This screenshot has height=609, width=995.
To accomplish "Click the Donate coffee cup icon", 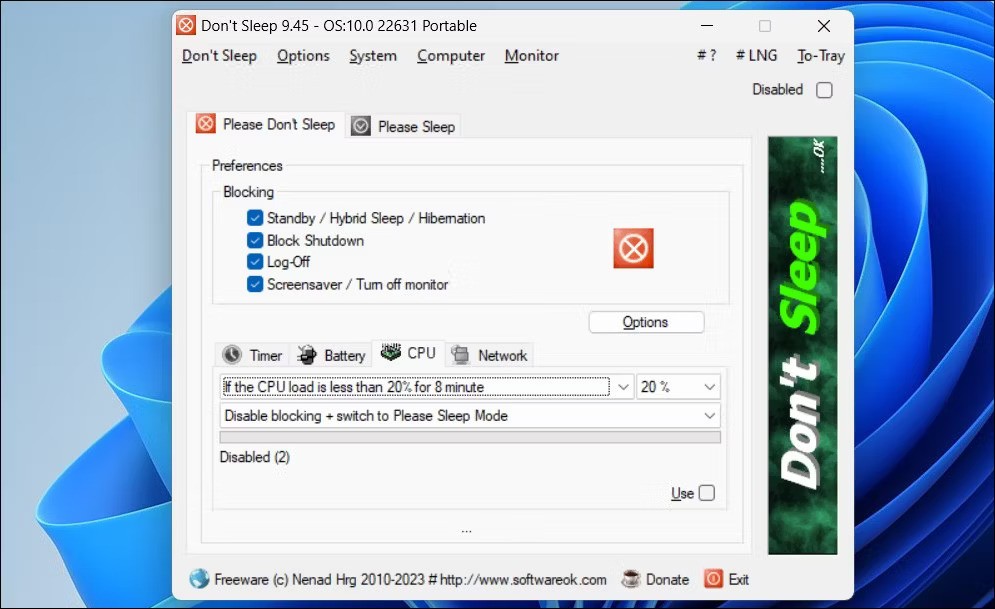I will [x=630, y=579].
